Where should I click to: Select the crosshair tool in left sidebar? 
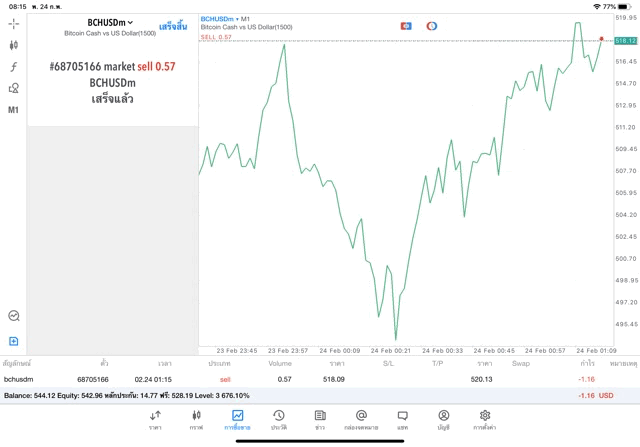point(14,23)
